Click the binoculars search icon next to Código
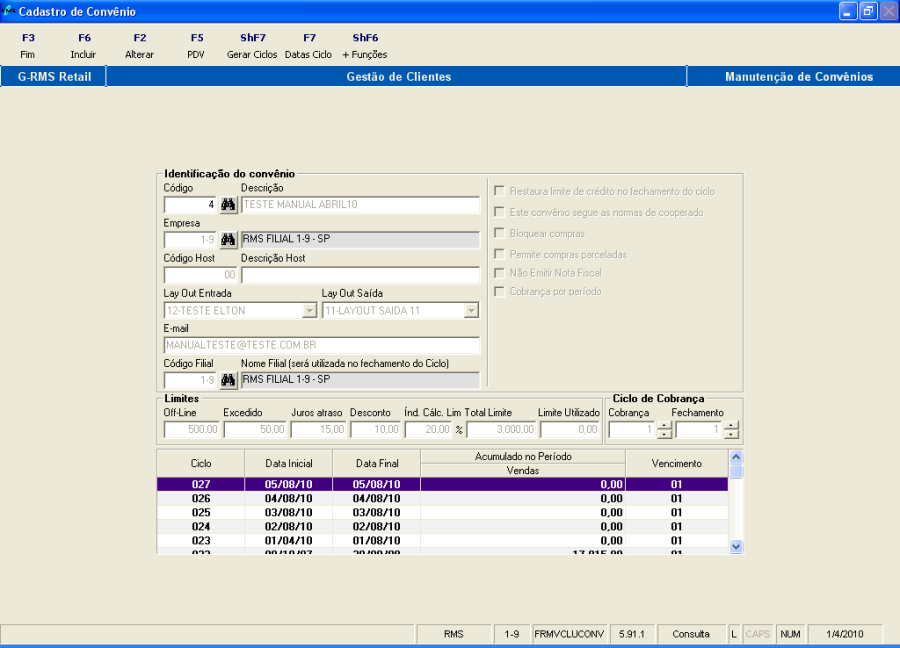Screen dimensions: 900x648 [x=228, y=205]
